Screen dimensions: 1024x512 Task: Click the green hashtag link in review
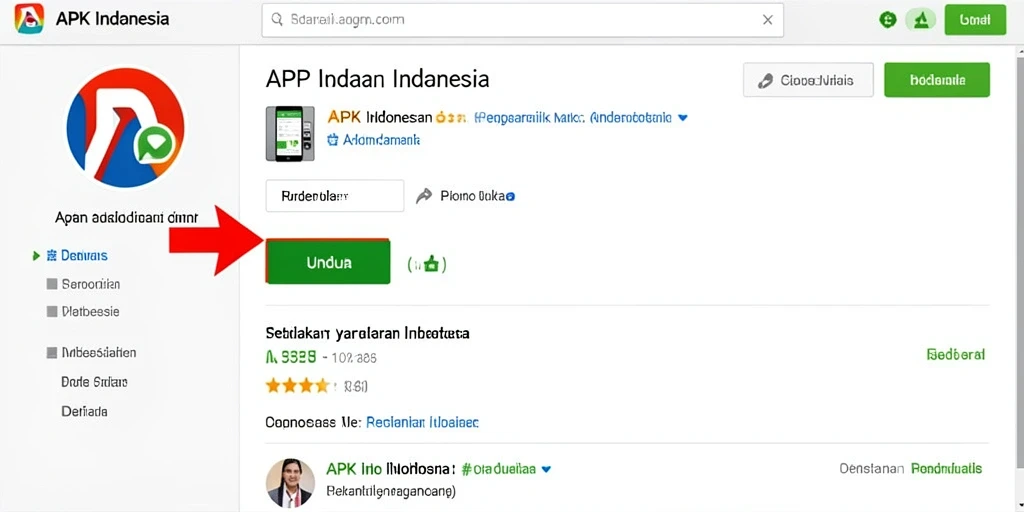click(498, 469)
